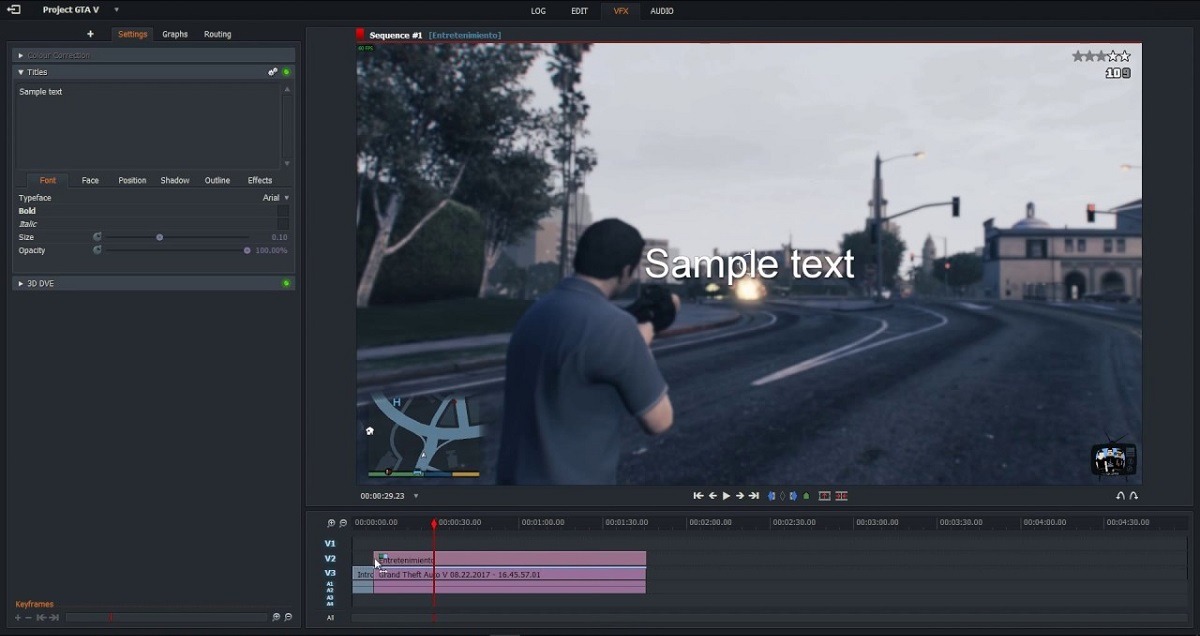1200x636 pixels.
Task: Select the V2 track label
Action: click(x=330, y=559)
